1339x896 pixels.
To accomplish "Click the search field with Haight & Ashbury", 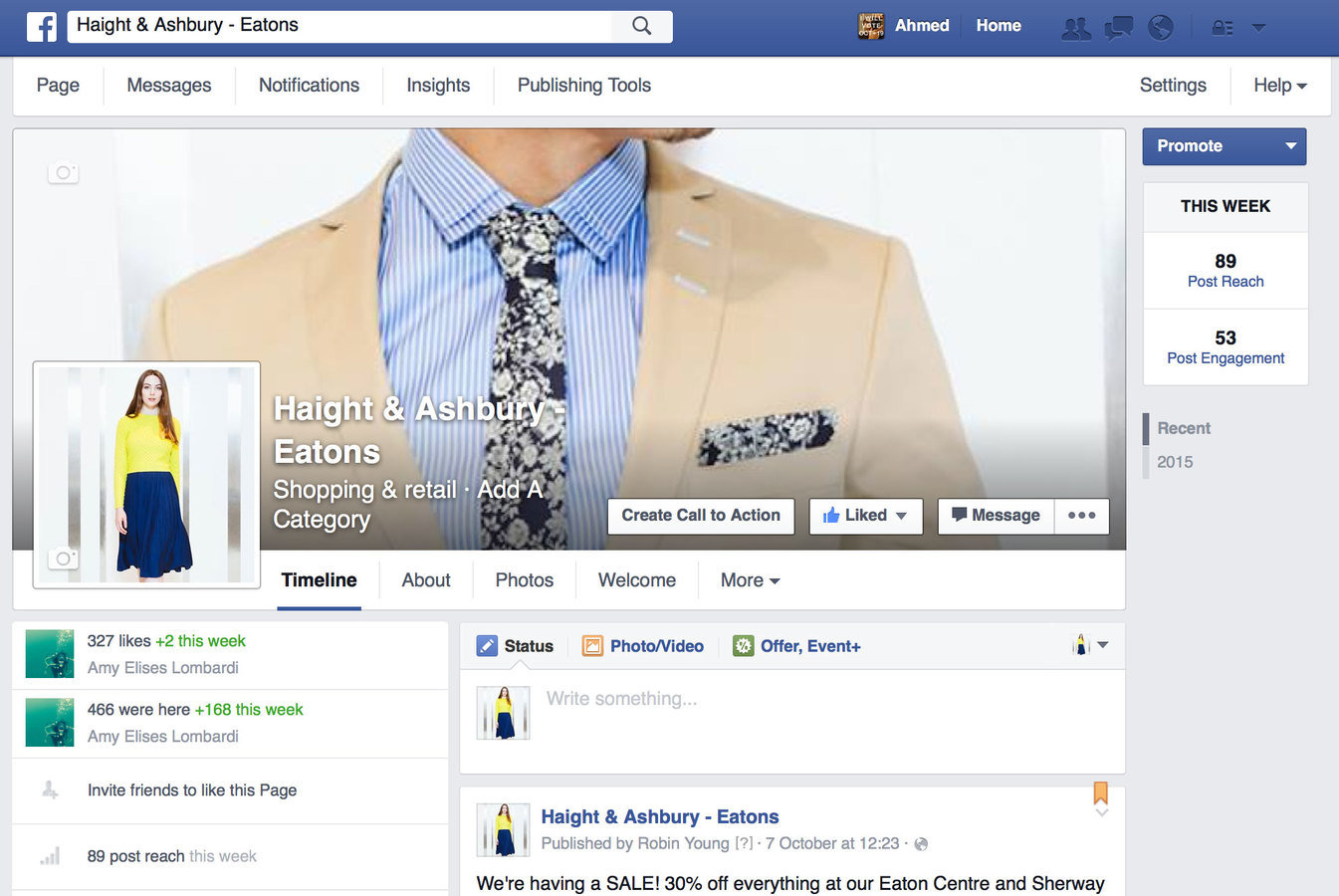I will tap(339, 26).
